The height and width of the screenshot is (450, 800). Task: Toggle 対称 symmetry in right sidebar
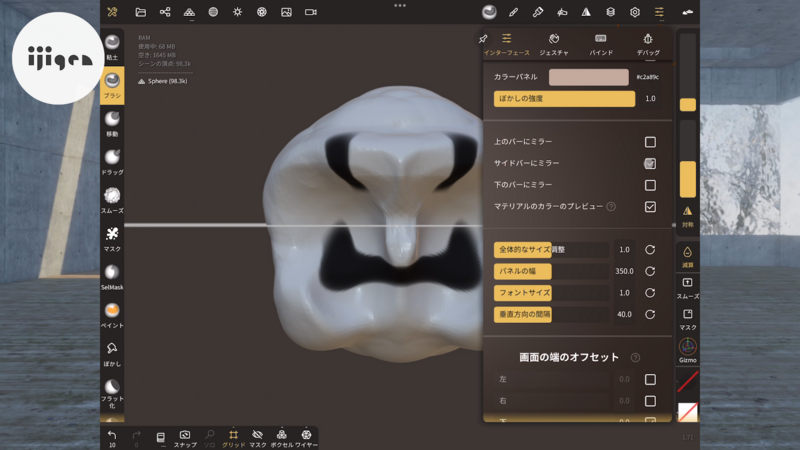tap(688, 216)
